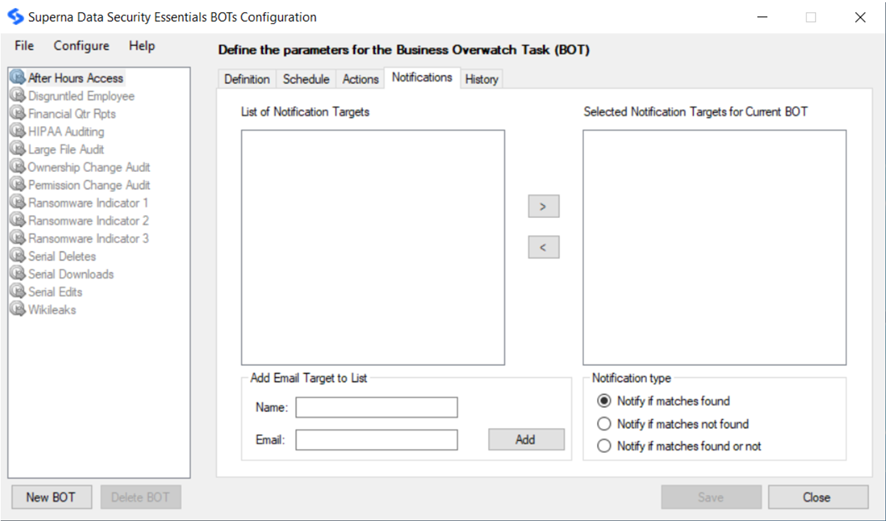Click the List of Notification Targets box
Viewport: 886px width, 521px height.
(x=373, y=248)
